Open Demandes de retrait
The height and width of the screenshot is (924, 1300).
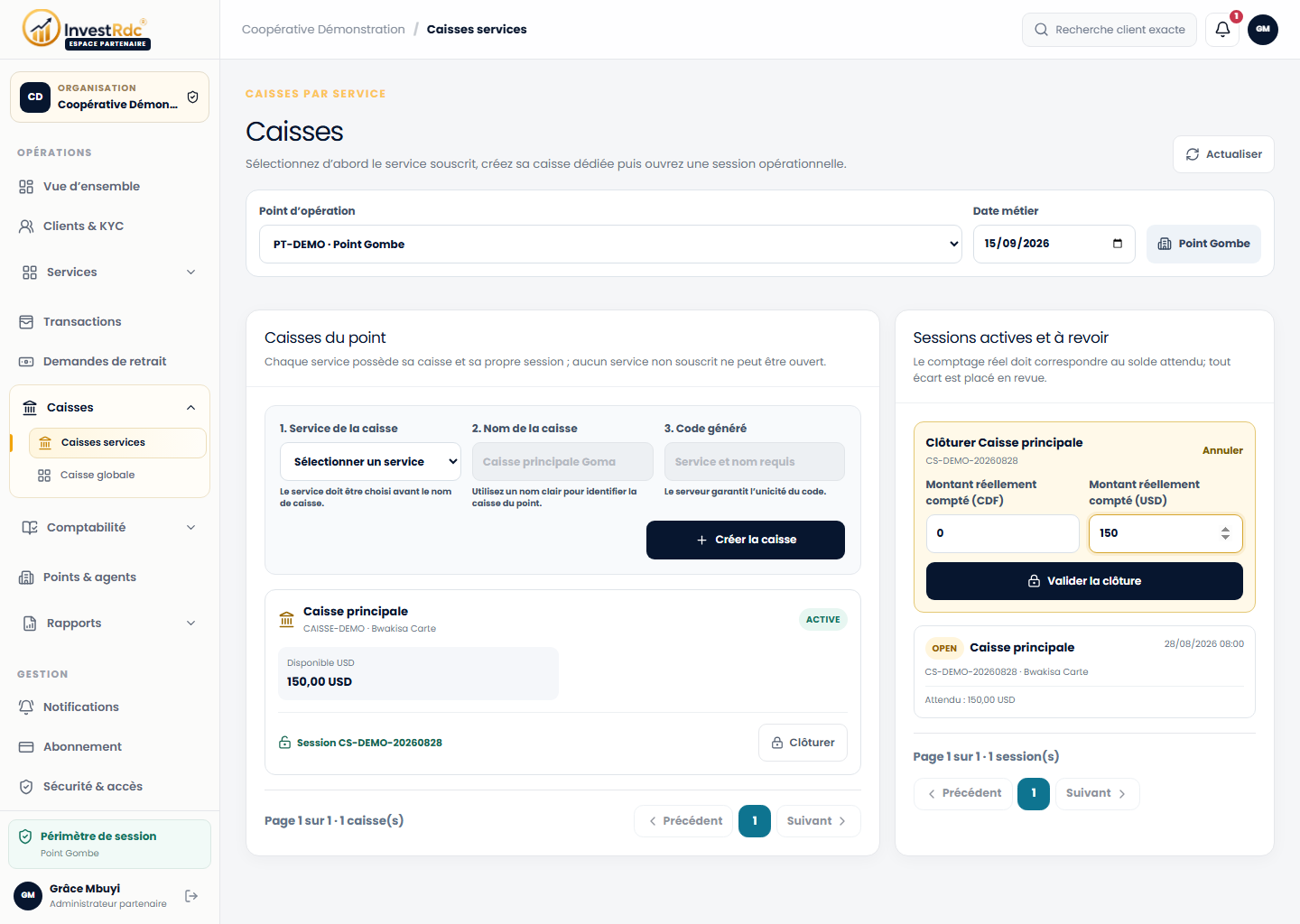[109, 362]
